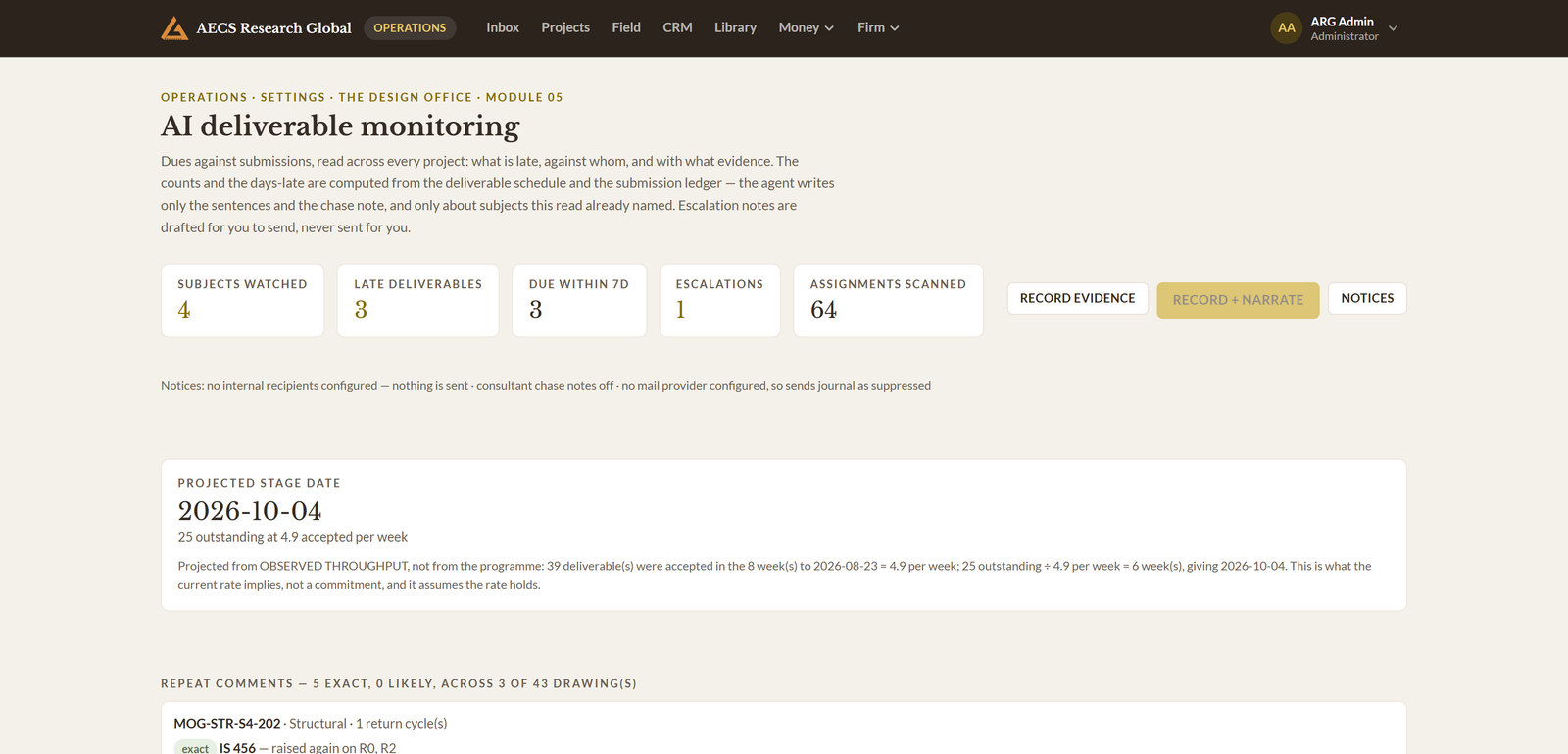The image size is (1568, 754).
Task: Select the Assignments Scanned card showing 64
Action: point(888,301)
